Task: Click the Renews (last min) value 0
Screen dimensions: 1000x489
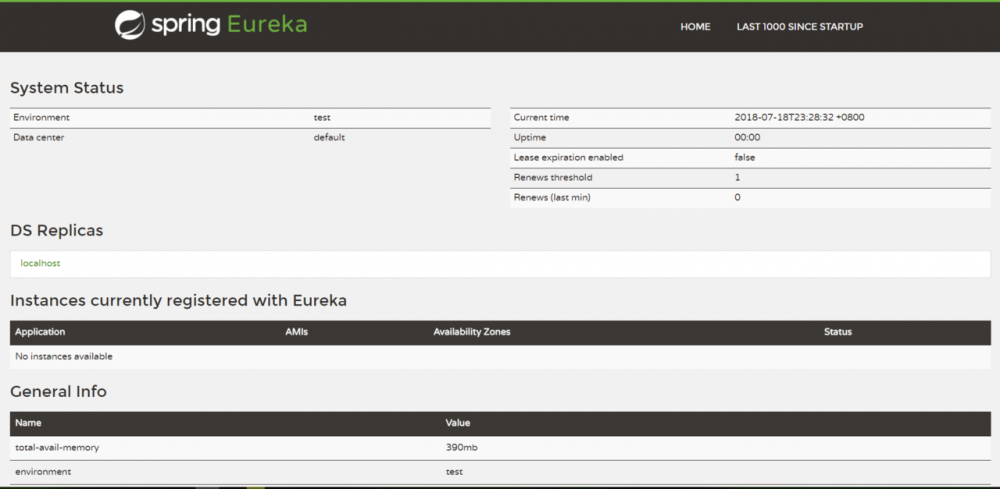Action: coord(737,198)
